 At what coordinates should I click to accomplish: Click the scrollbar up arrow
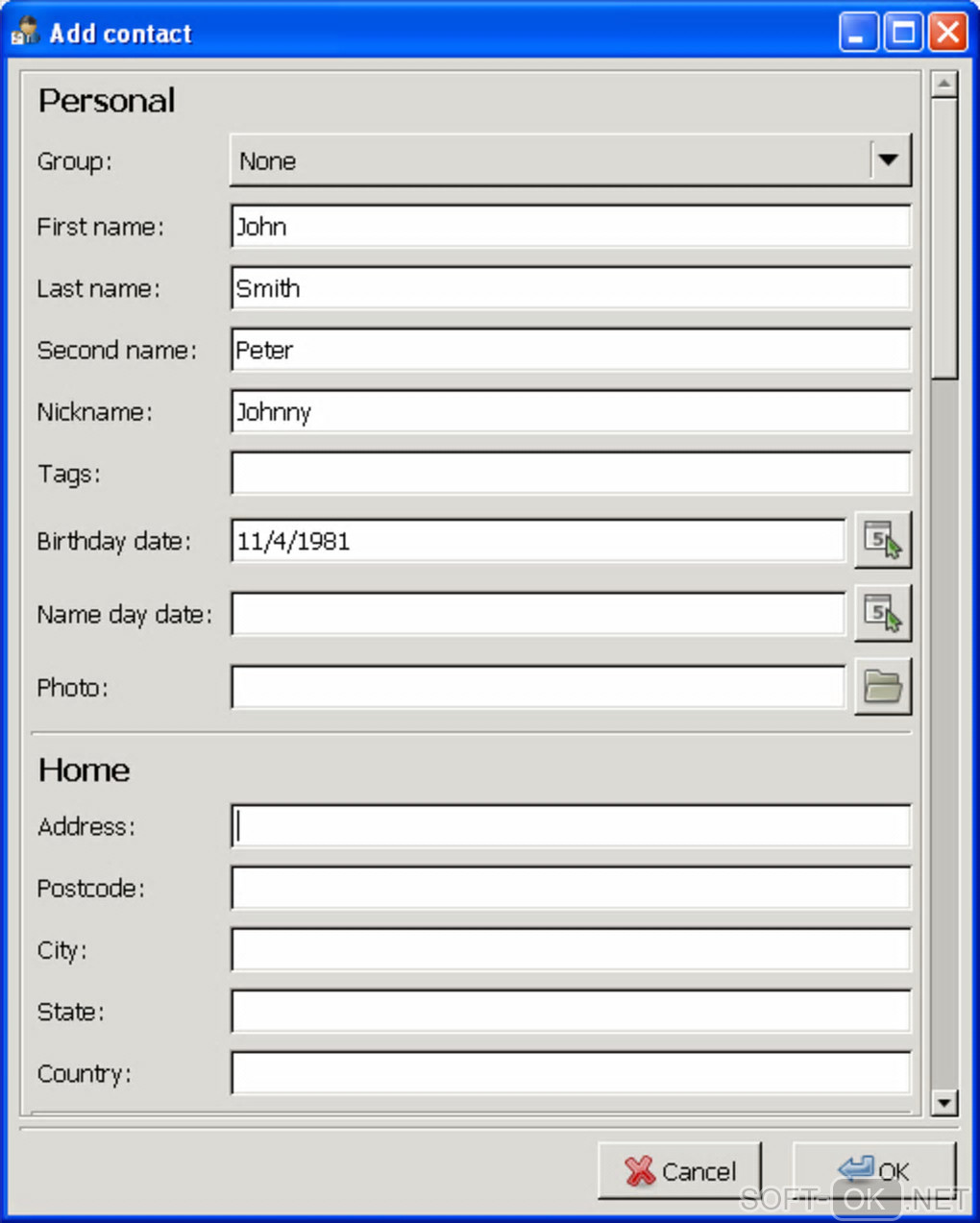pyautogui.click(x=944, y=85)
